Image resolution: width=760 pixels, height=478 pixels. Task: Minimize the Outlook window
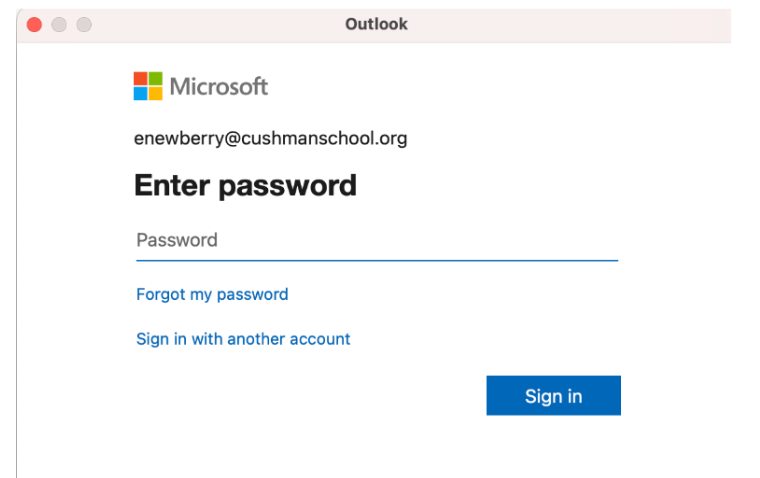(x=59, y=24)
